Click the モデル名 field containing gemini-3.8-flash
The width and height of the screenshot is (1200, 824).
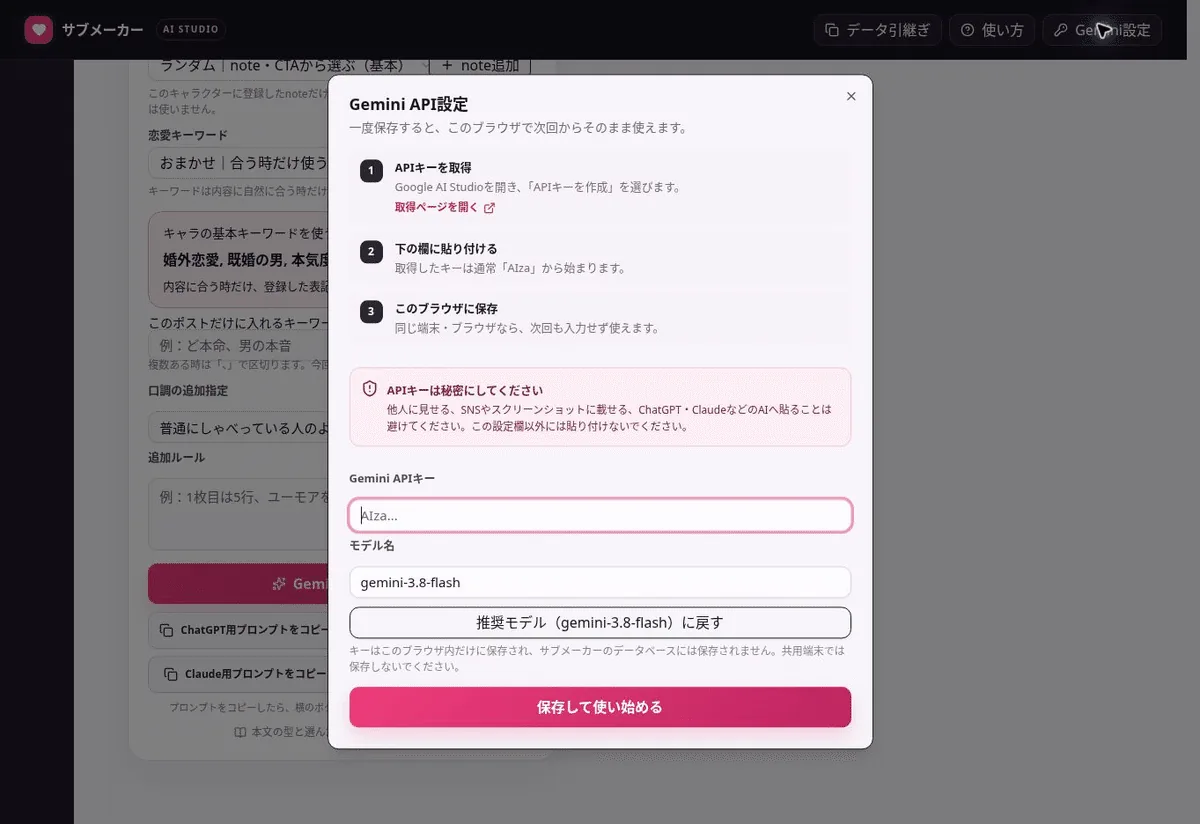[600, 582]
